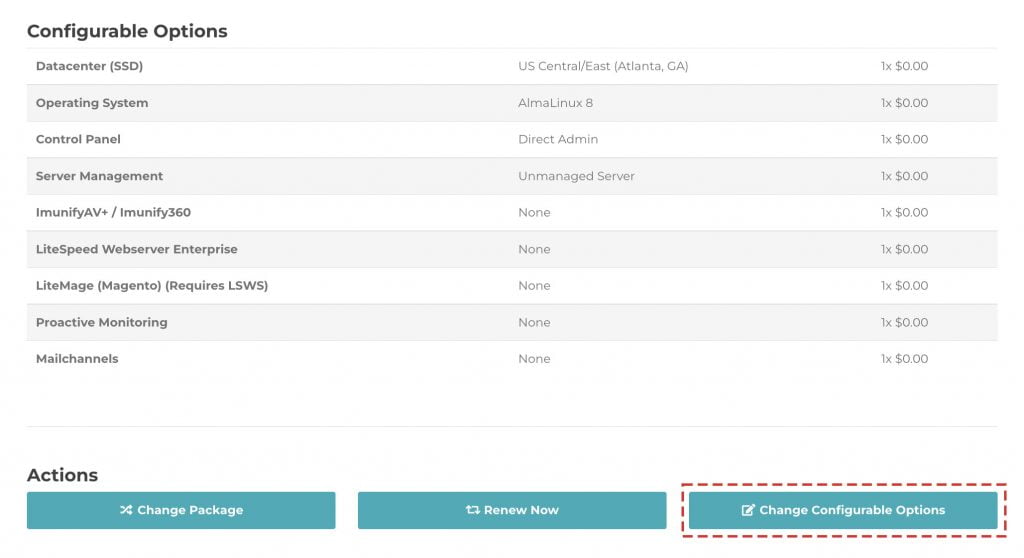This screenshot has width=1024, height=558.
Task: Select the Control Panel label
Action: [78, 139]
